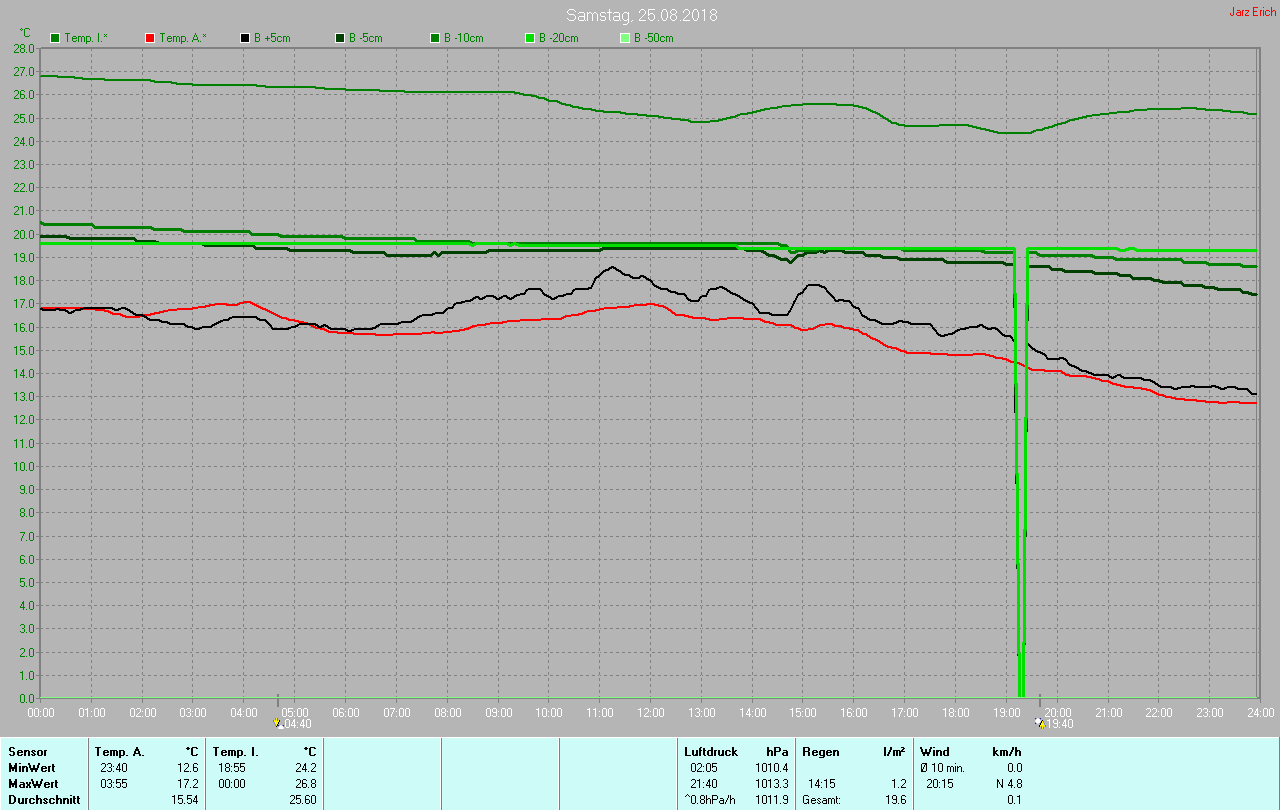Click the 15:00 x-axis label
1280x810 pixels.
[803, 713]
